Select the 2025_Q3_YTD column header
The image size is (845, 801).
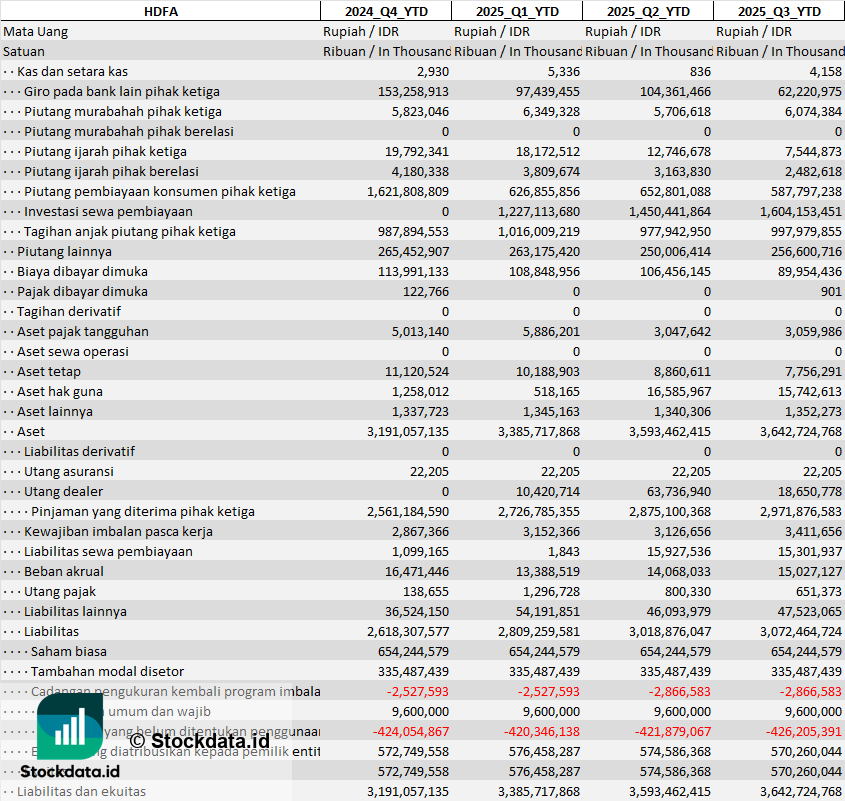[779, 11]
